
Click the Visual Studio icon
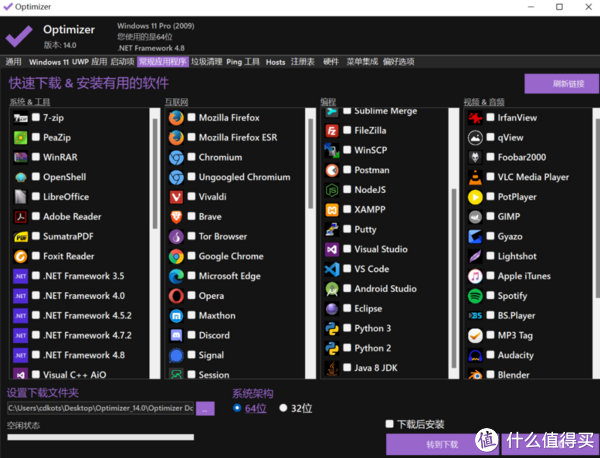pyautogui.click(x=332, y=249)
